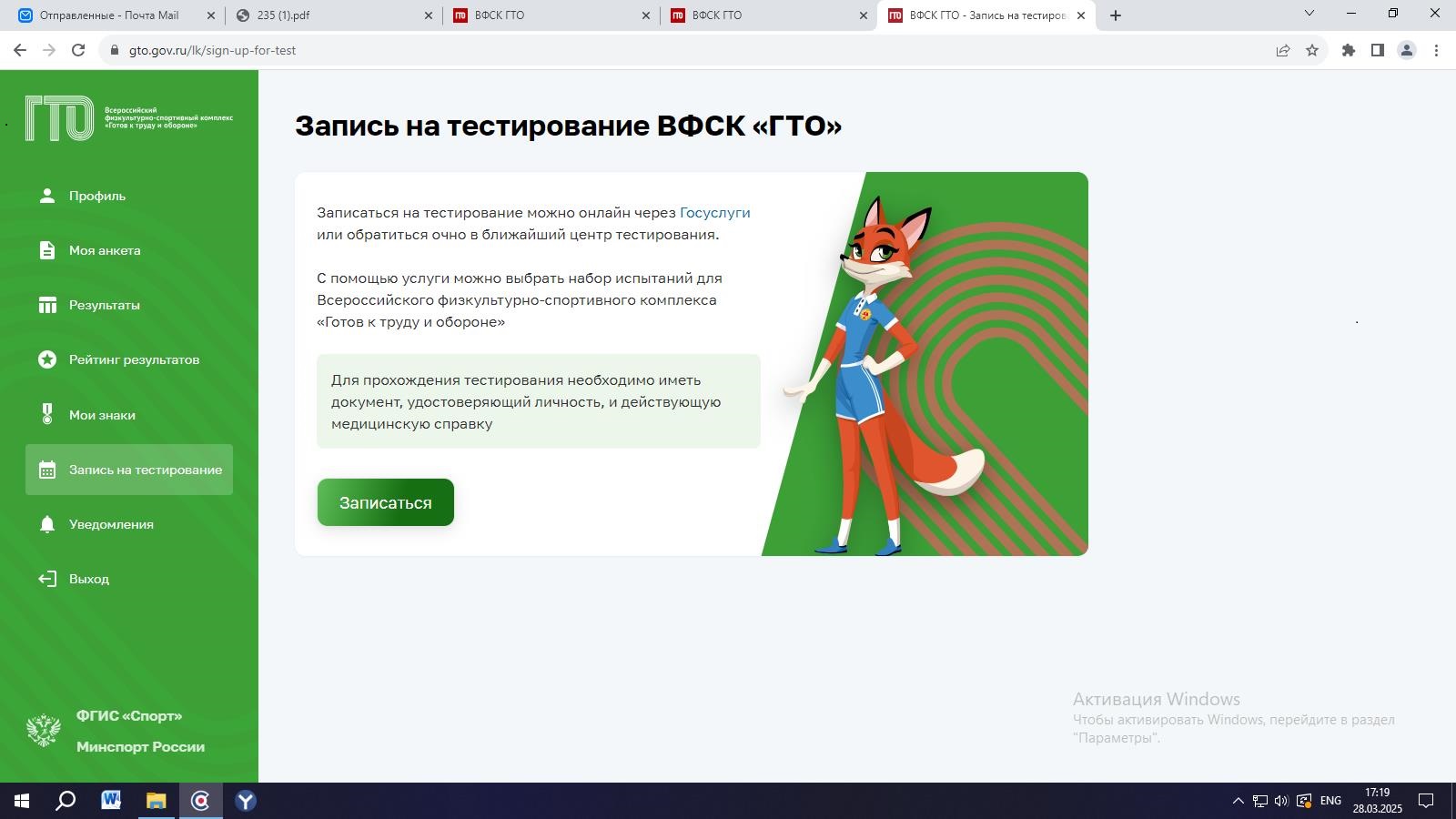Click ФГИС «Спорт» text in sidebar footer

coord(129,716)
